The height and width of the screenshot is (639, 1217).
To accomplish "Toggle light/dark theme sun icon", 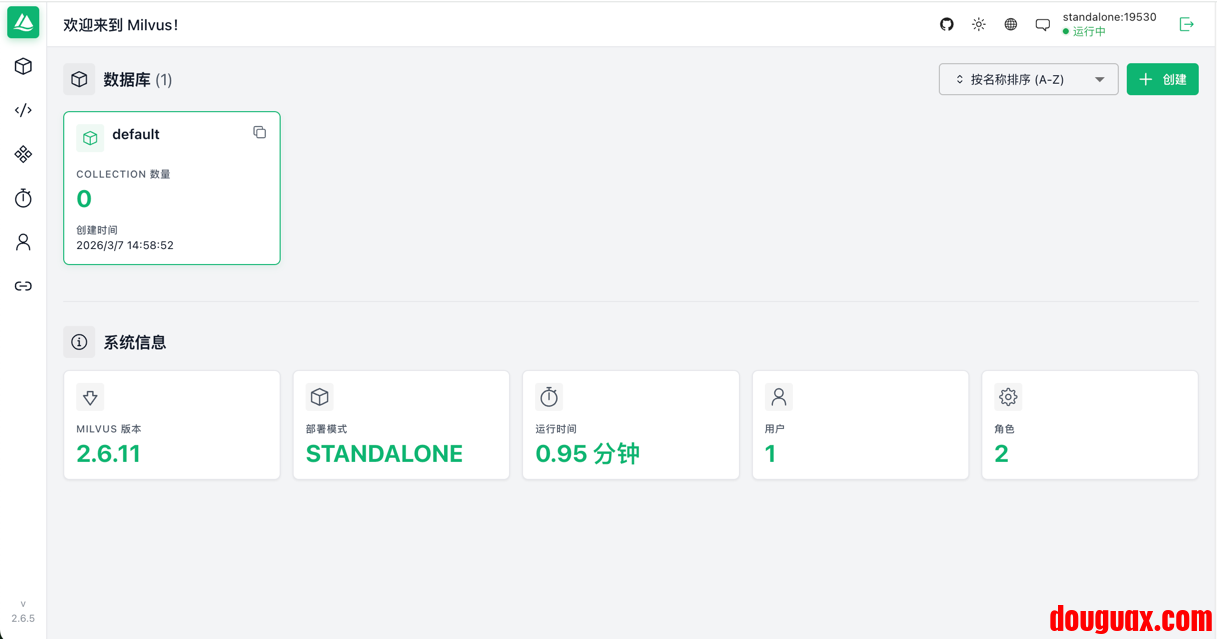I will point(979,24).
